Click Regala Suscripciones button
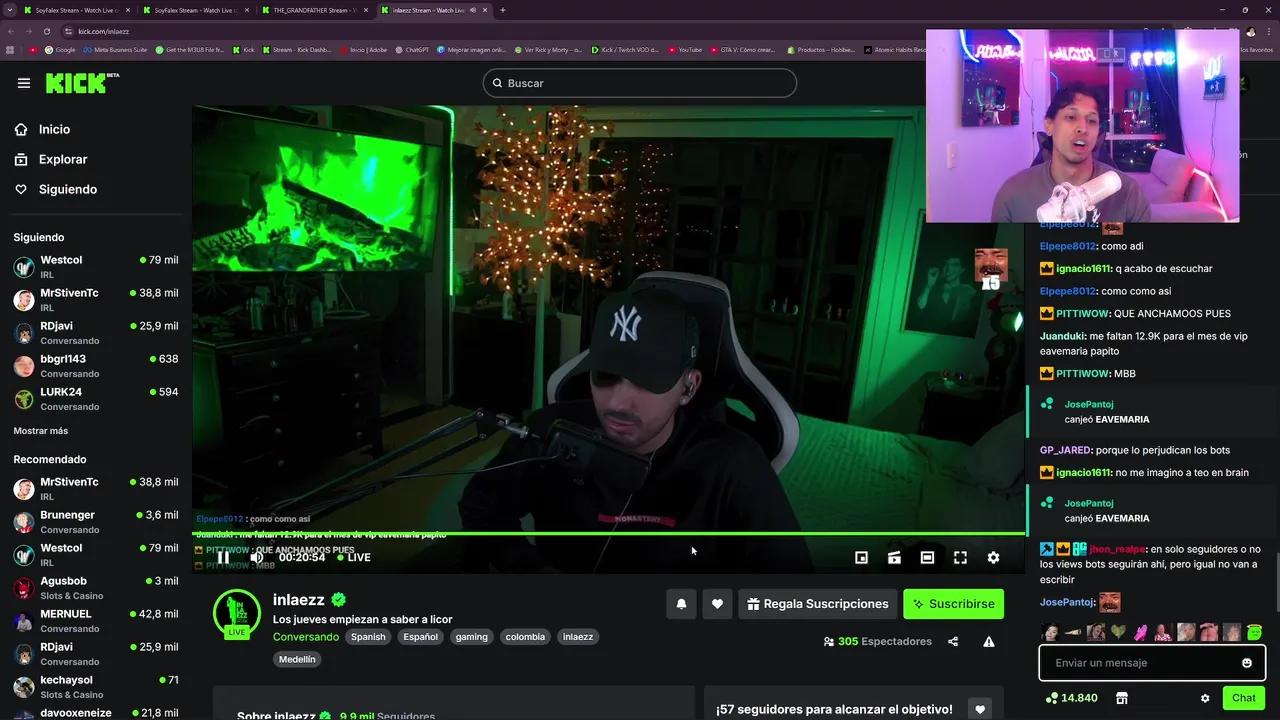The width and height of the screenshot is (1280, 720). [x=817, y=604]
